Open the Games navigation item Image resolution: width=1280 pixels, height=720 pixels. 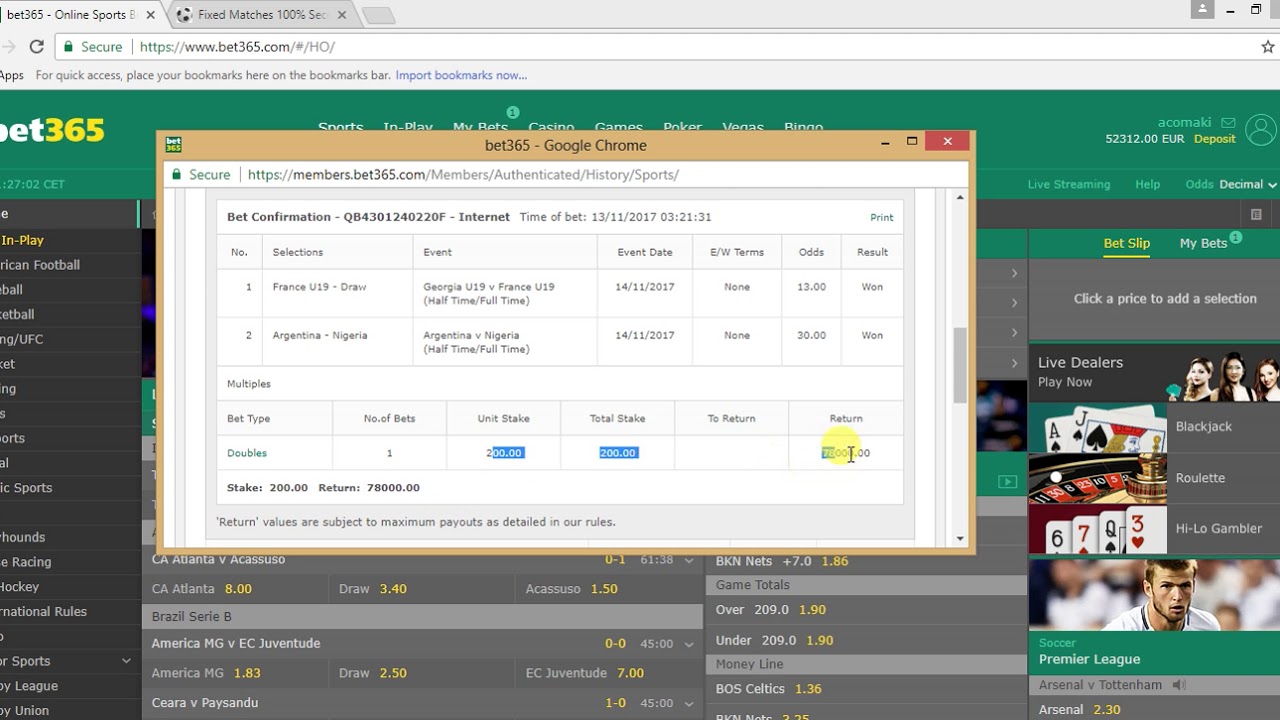(618, 127)
